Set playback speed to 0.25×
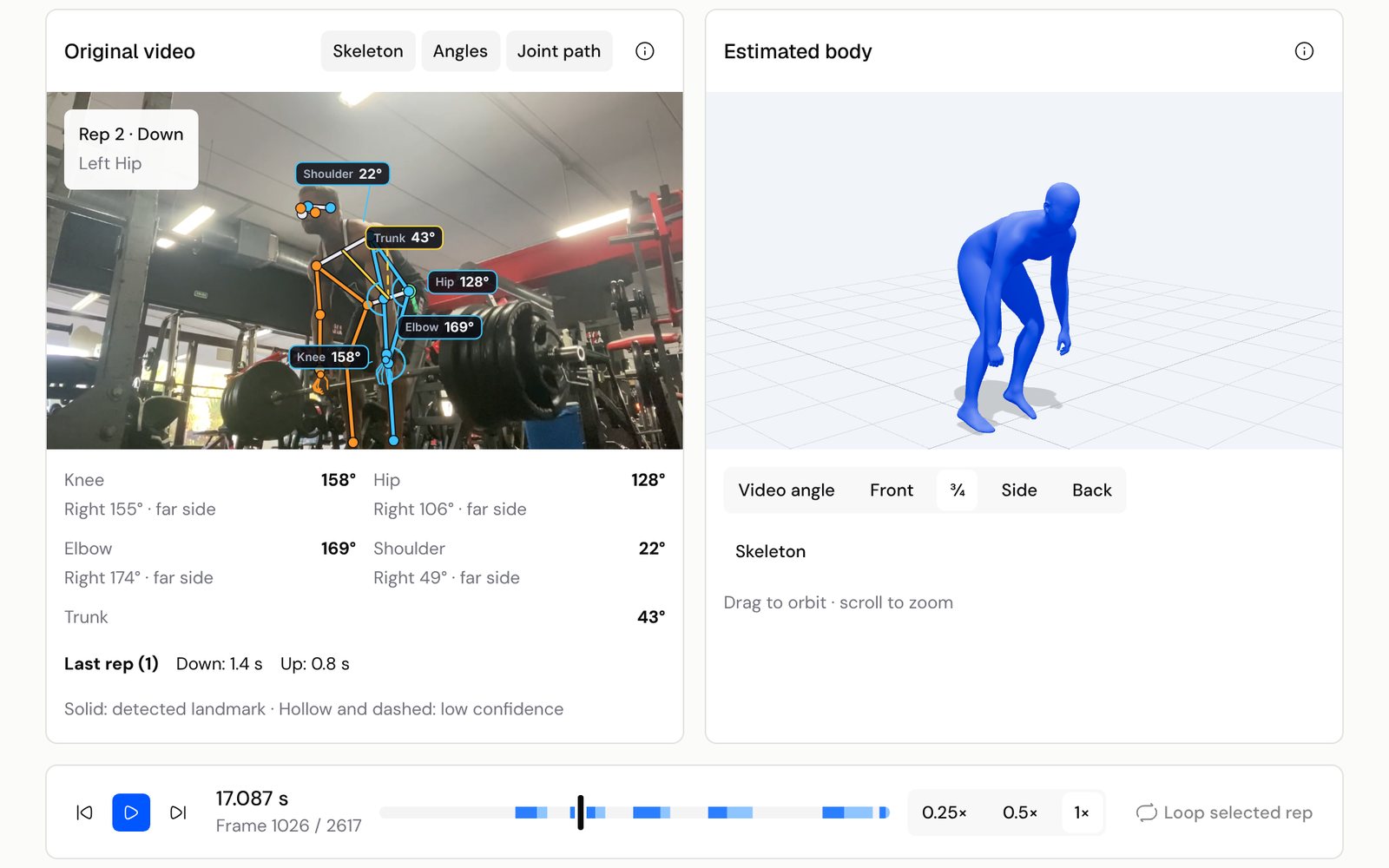The width and height of the screenshot is (1389, 868). 945,812
